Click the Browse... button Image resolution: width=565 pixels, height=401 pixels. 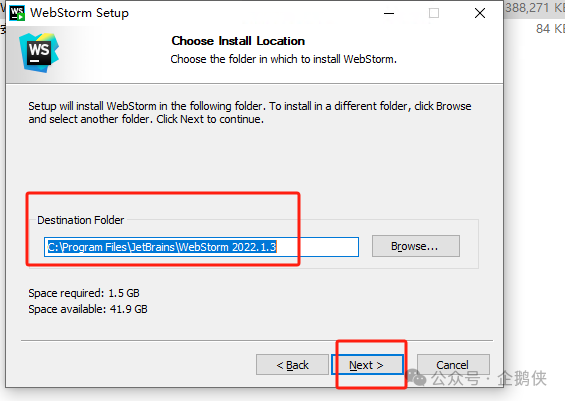point(416,246)
